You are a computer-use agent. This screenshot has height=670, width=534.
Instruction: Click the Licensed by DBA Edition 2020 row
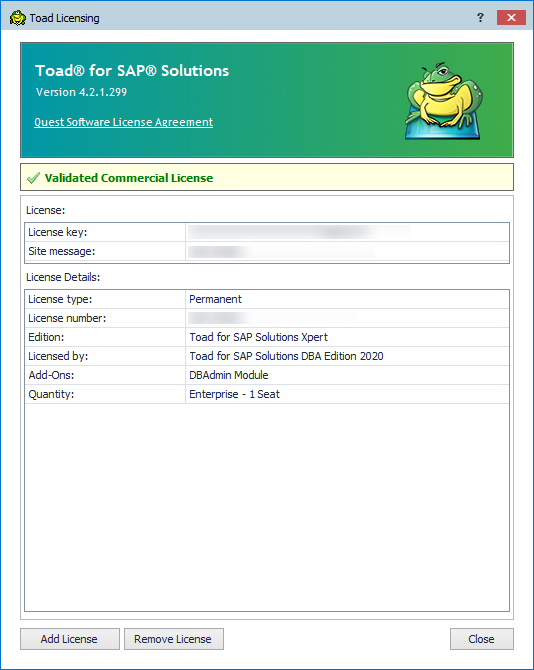267,356
